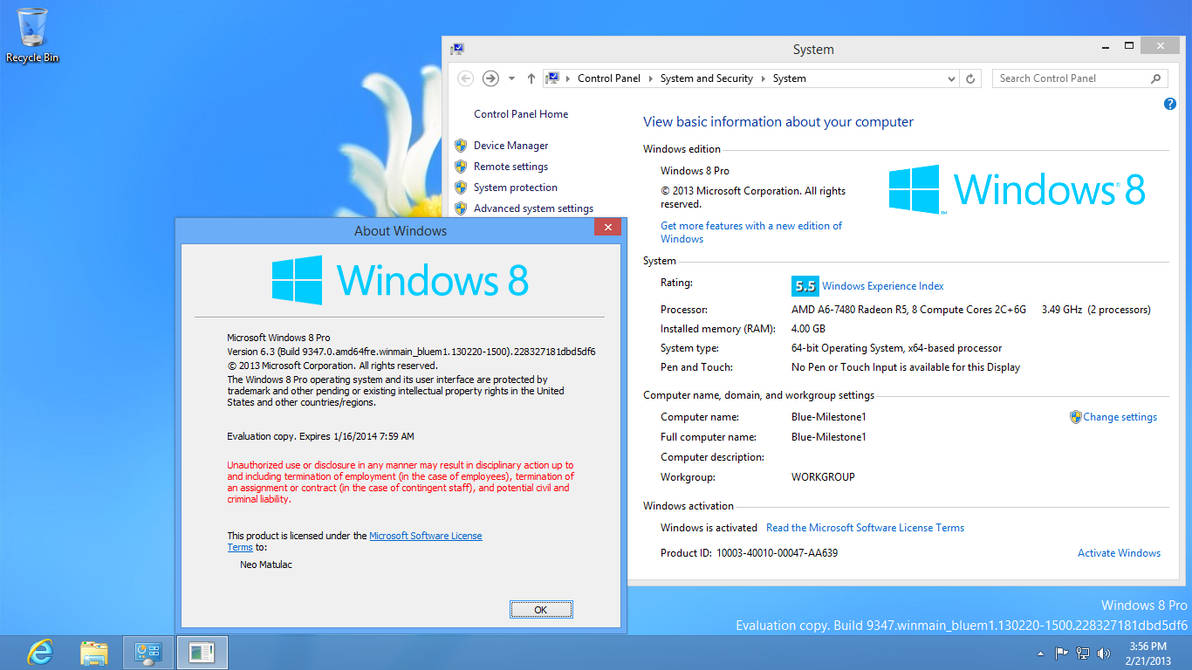Click Get more features with new edition link
Image resolution: width=1192 pixels, height=670 pixels.
pyautogui.click(x=751, y=232)
